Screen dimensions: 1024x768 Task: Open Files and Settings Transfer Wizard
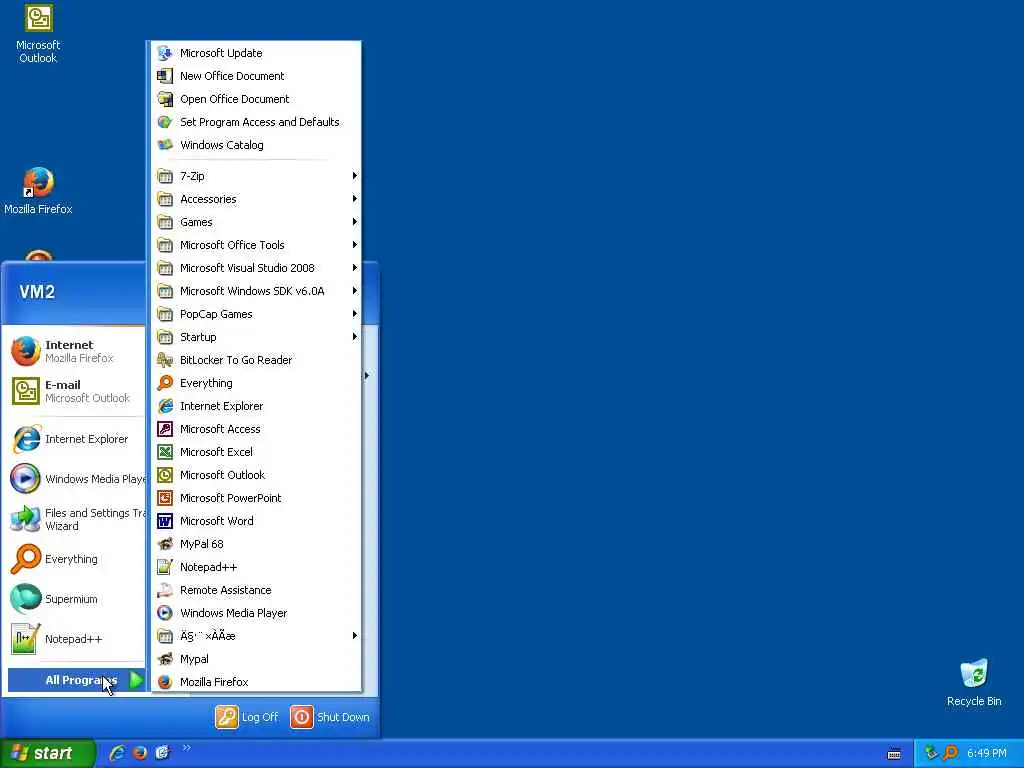[75, 519]
